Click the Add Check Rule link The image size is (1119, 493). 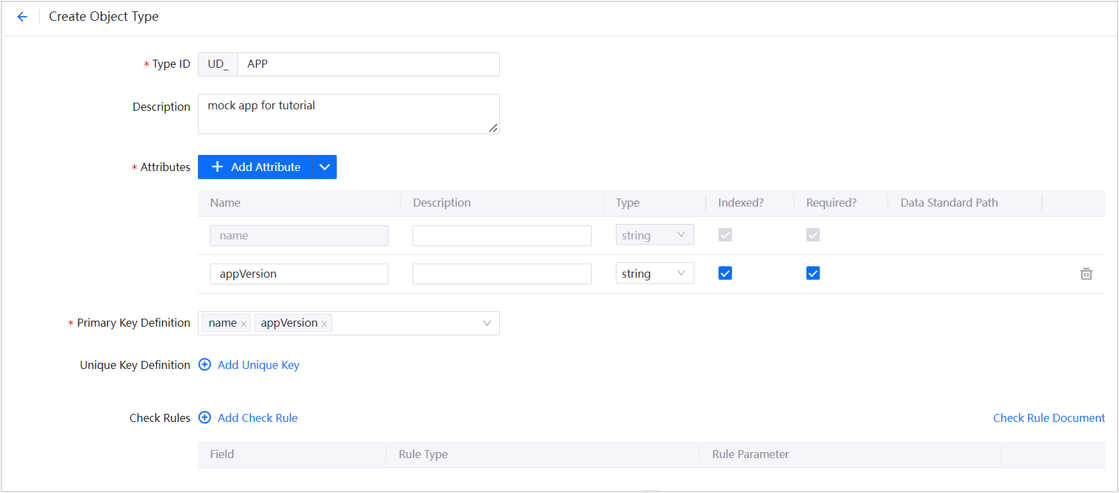[x=257, y=418]
